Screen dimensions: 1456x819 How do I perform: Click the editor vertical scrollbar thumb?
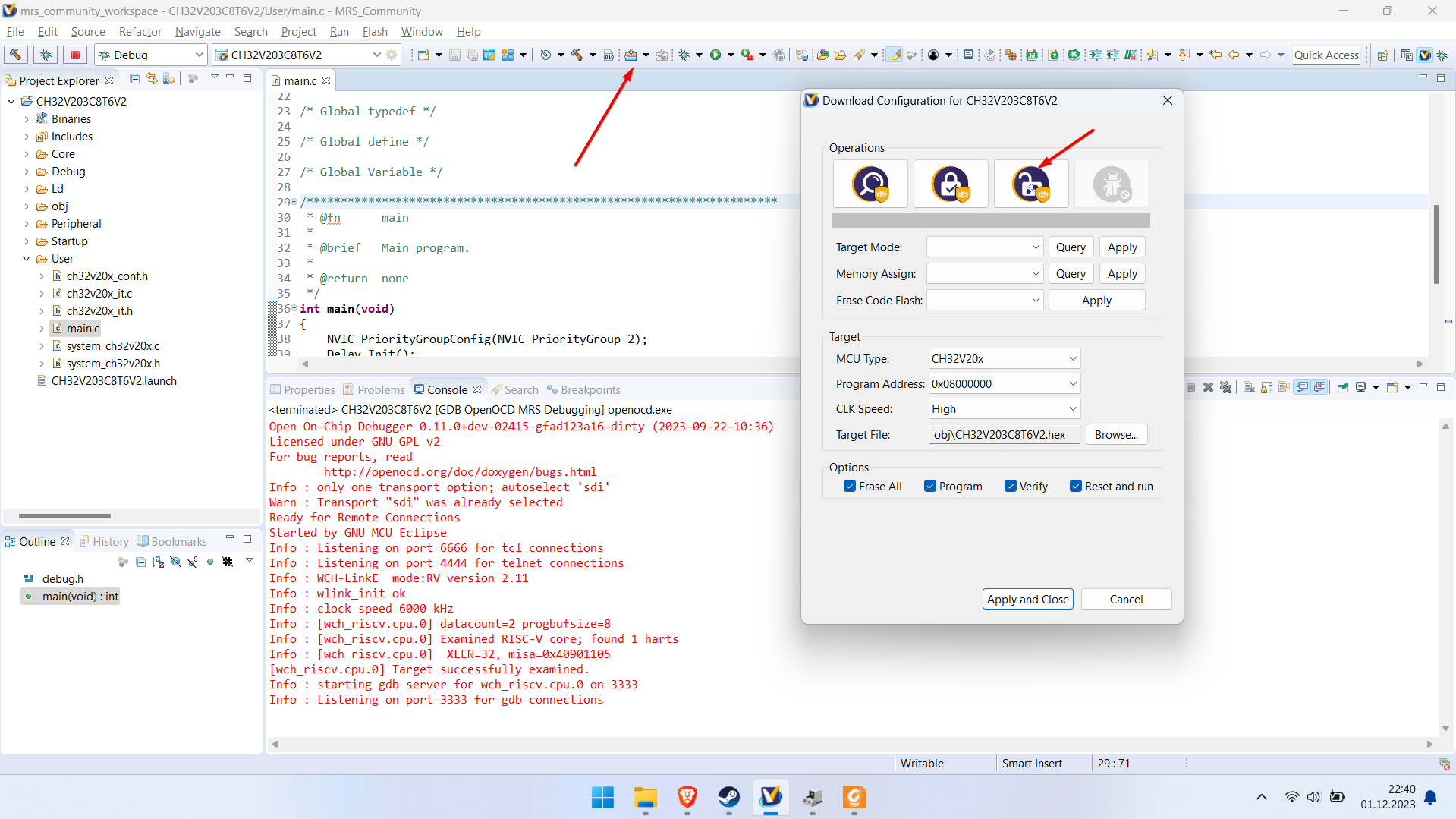1436,244
